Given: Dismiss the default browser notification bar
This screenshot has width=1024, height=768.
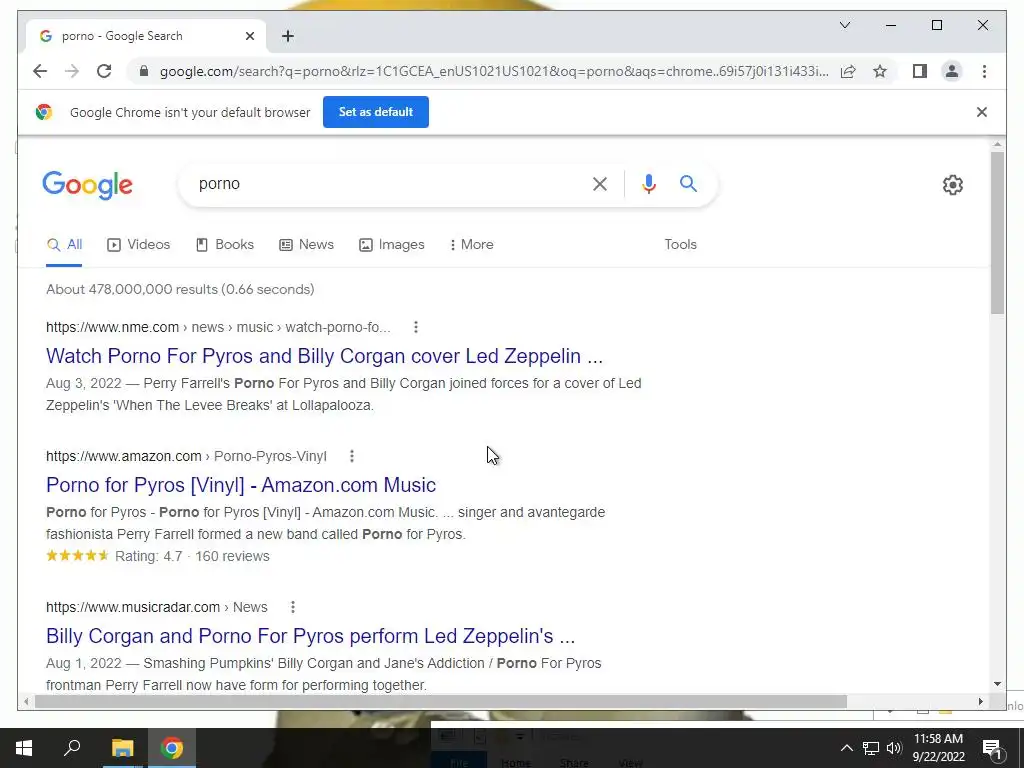Looking at the screenshot, I should pyautogui.click(x=982, y=112).
